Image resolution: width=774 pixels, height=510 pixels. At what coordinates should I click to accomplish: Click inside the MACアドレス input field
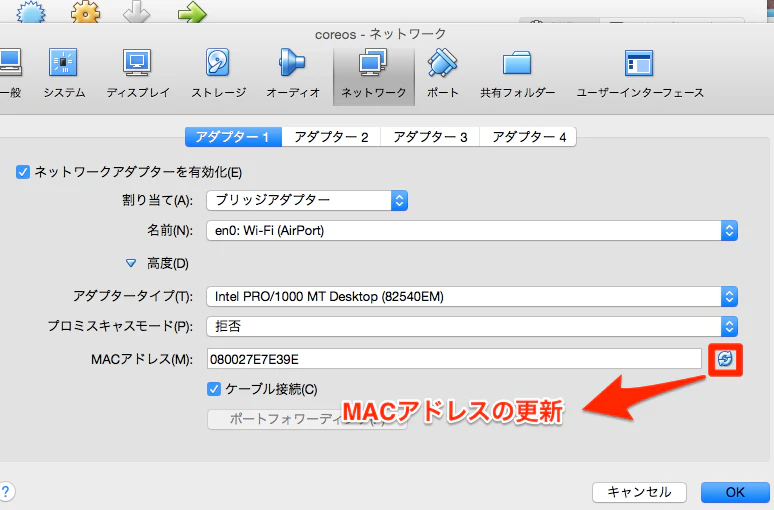(x=454, y=359)
